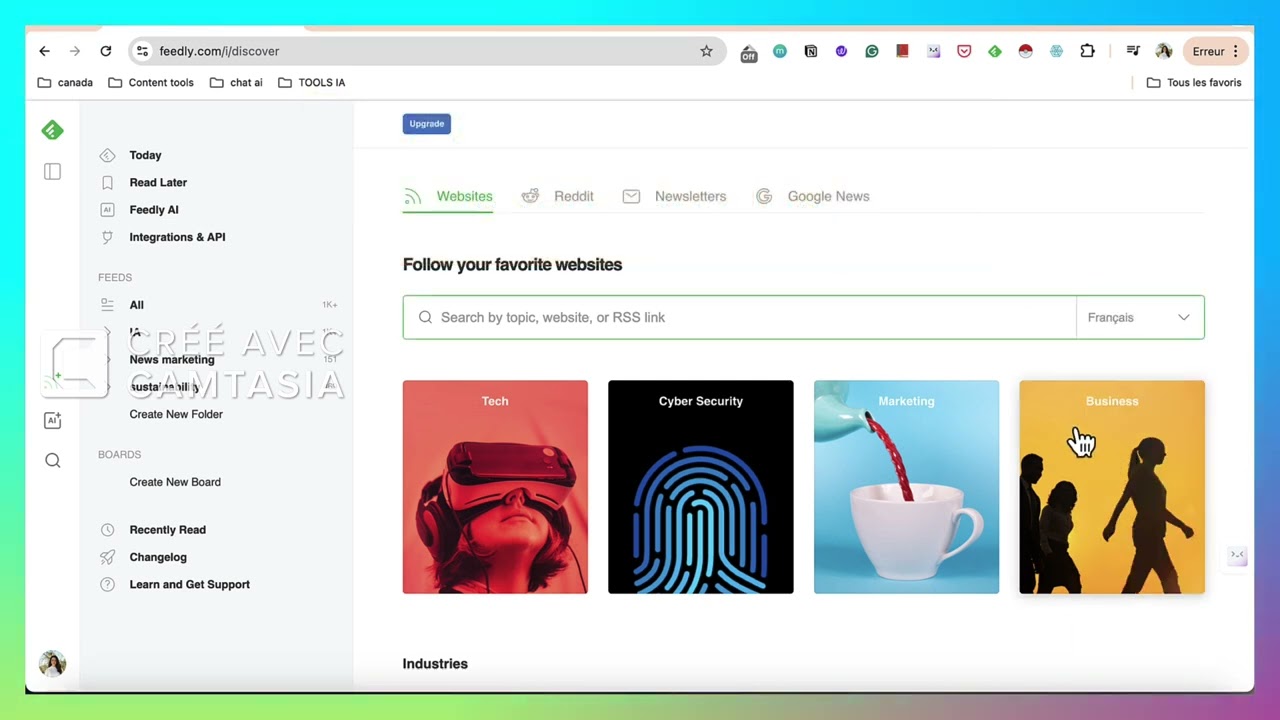This screenshot has height=720, width=1280.
Task: Open the media control playlist icon
Action: (1133, 51)
